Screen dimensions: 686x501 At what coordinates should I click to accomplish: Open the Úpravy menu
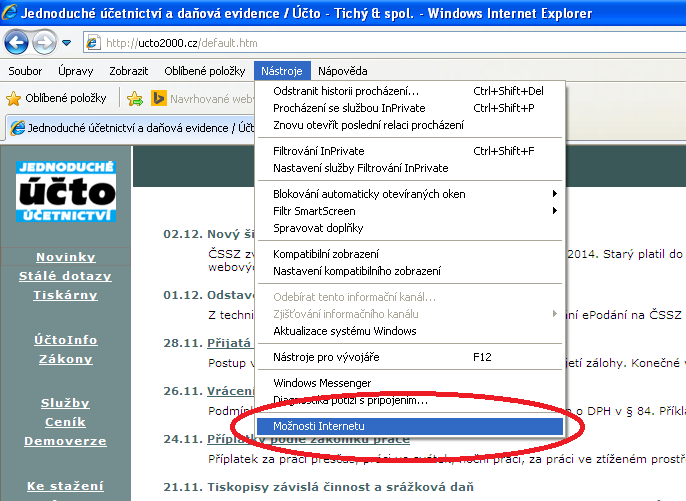click(x=76, y=71)
